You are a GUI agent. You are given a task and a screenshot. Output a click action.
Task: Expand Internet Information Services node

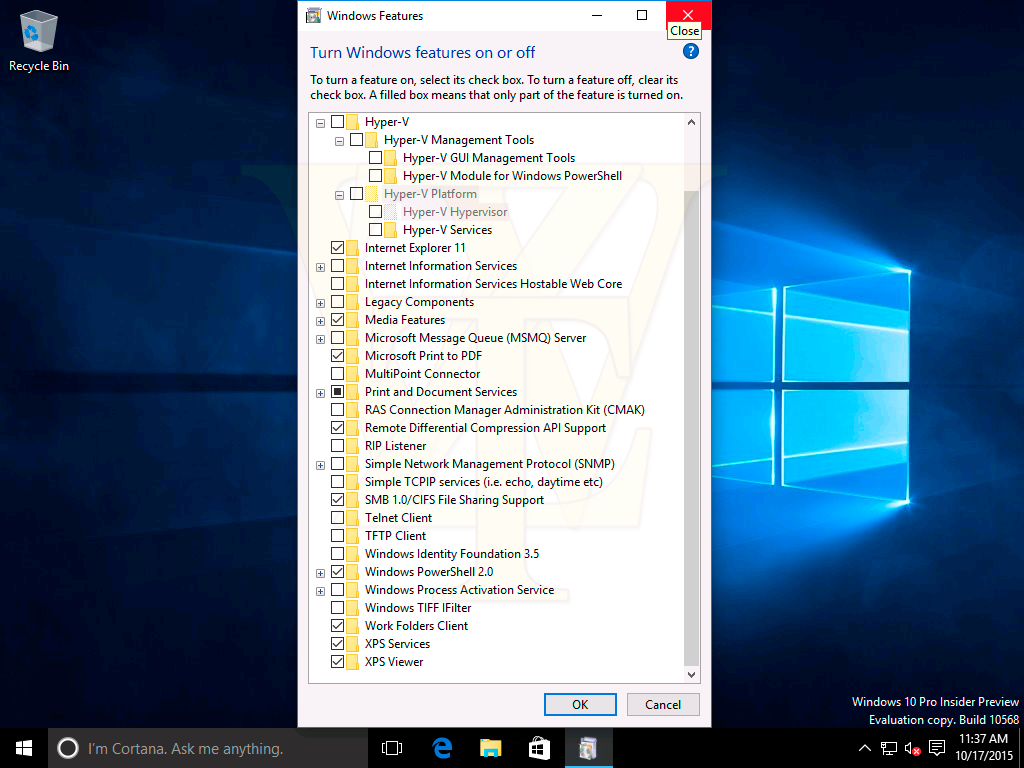[x=320, y=266]
